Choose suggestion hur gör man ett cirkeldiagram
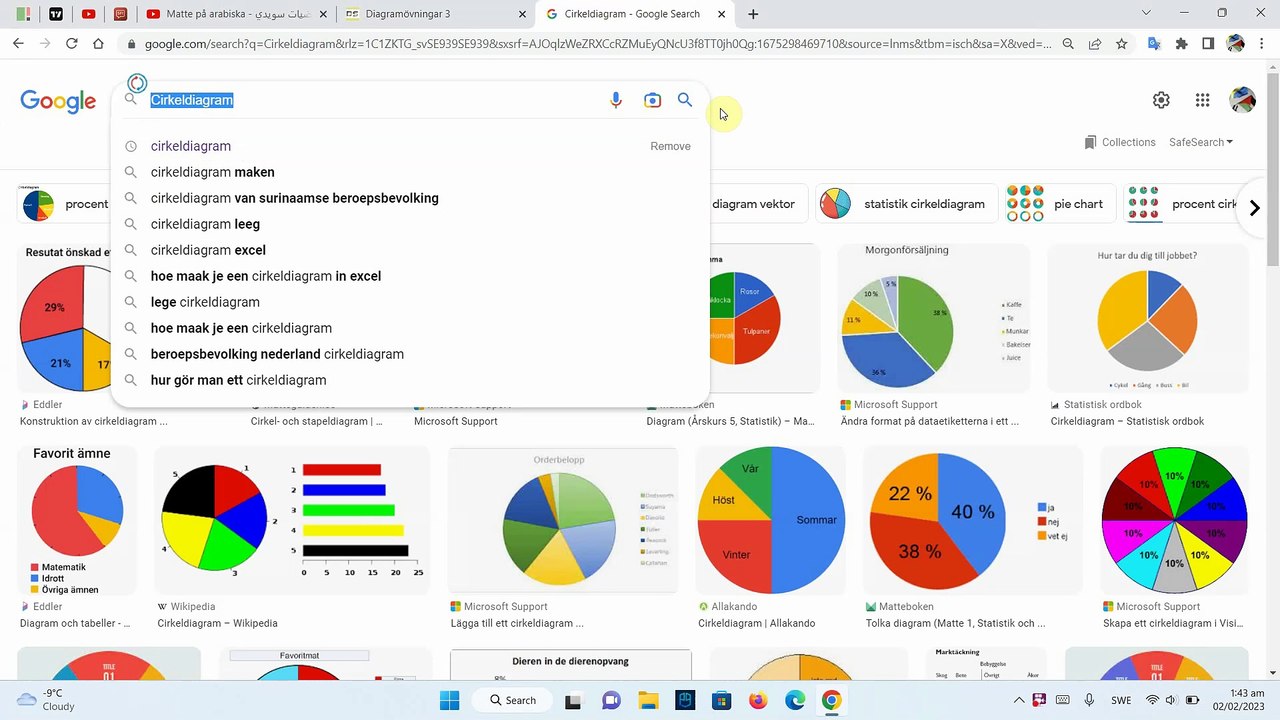The width and height of the screenshot is (1280, 720). click(x=410, y=380)
